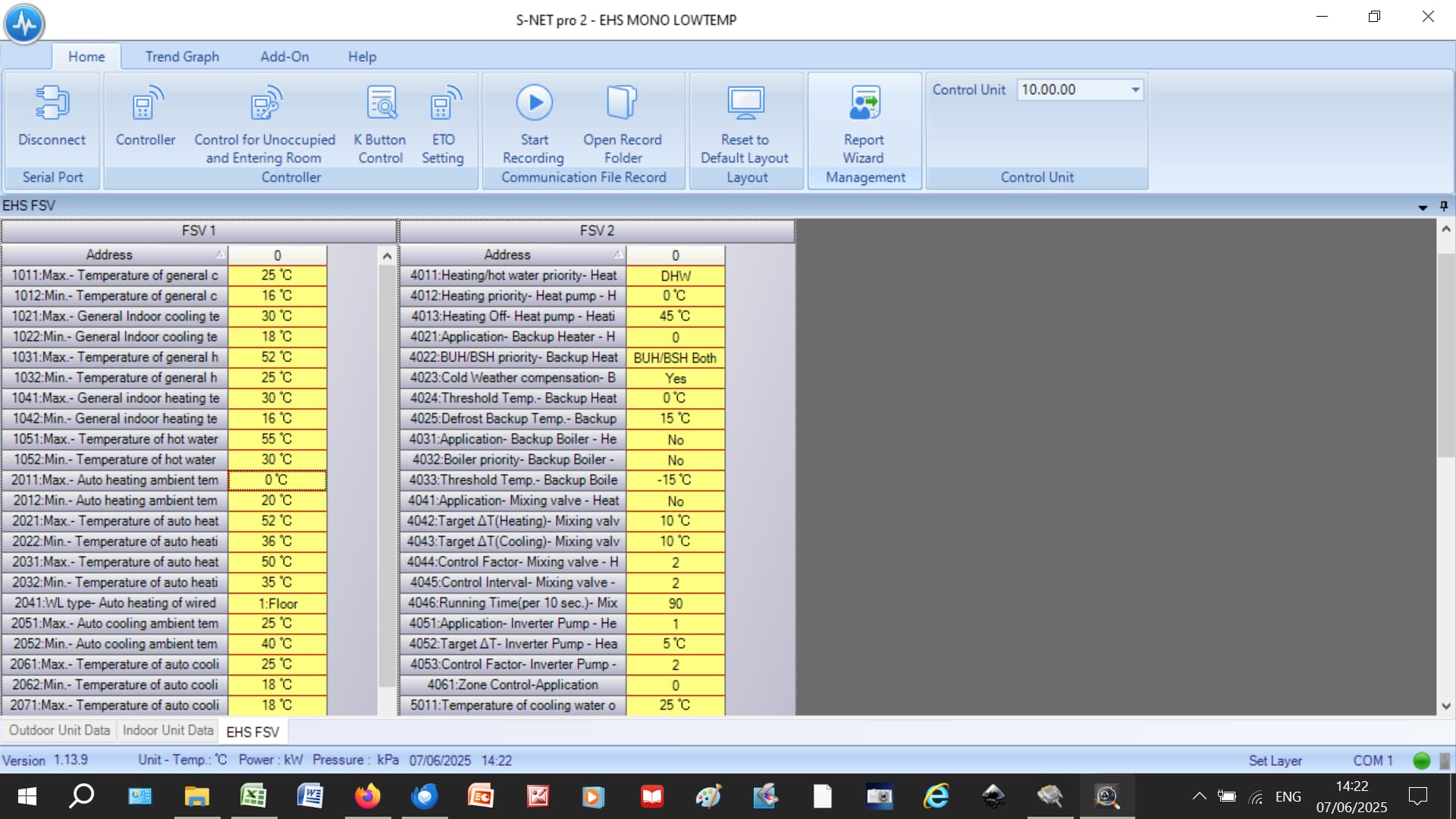The width and height of the screenshot is (1456, 819).
Task: Select row 1011:Max.- Temperature of general c
Action: click(x=115, y=275)
